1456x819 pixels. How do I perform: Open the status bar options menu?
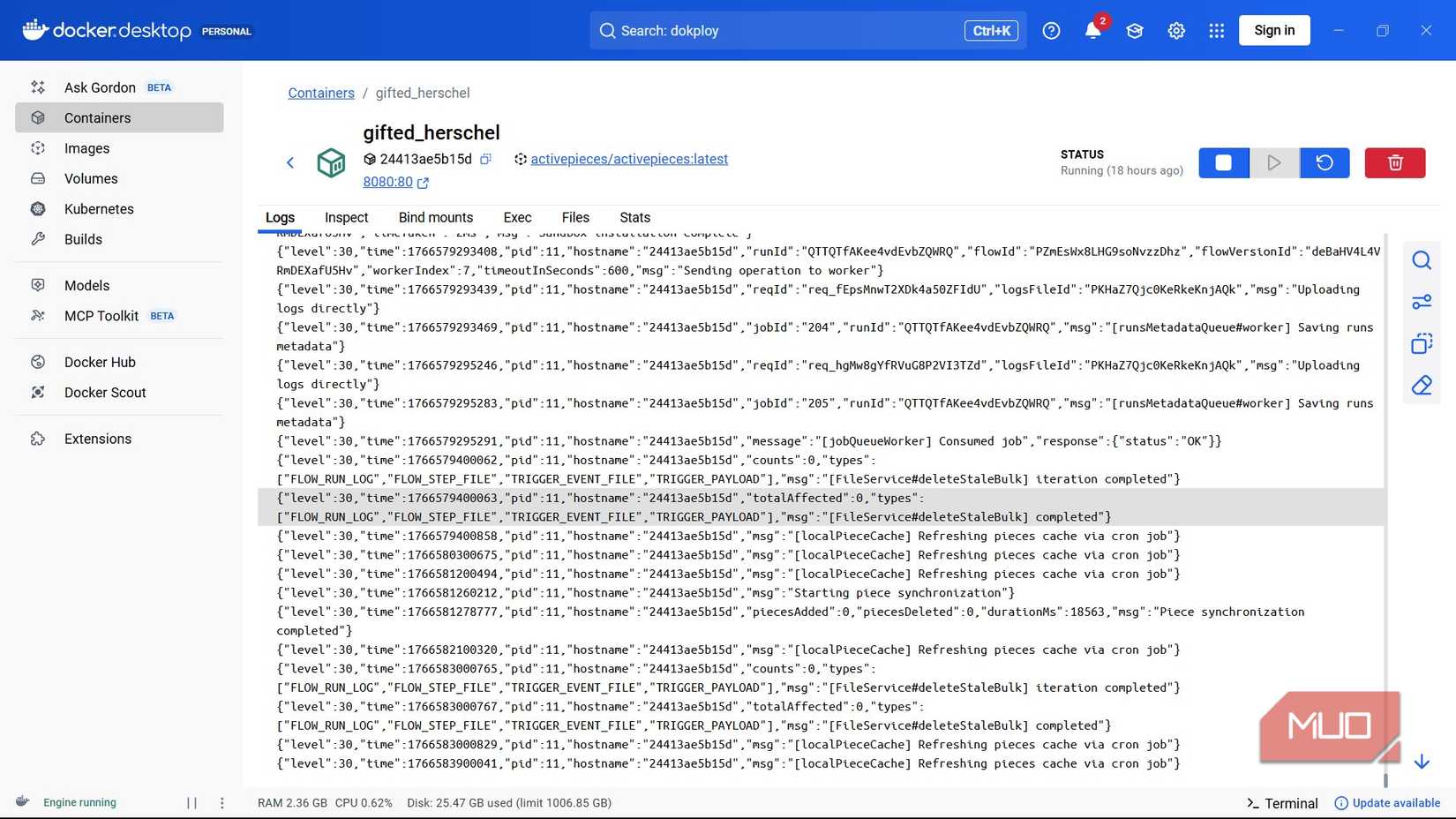pos(221,803)
